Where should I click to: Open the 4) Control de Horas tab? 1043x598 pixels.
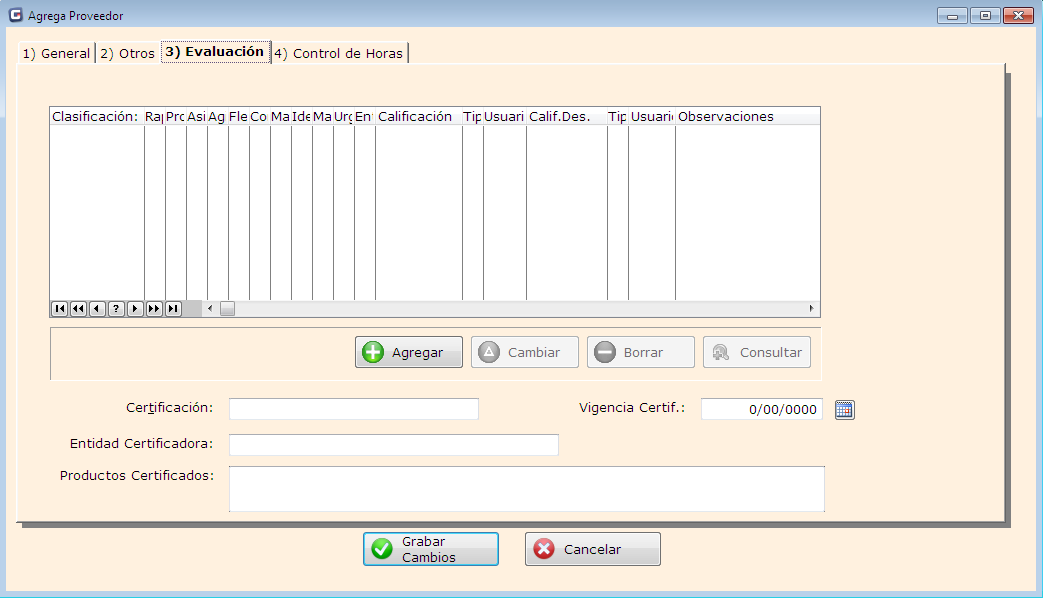click(x=339, y=53)
